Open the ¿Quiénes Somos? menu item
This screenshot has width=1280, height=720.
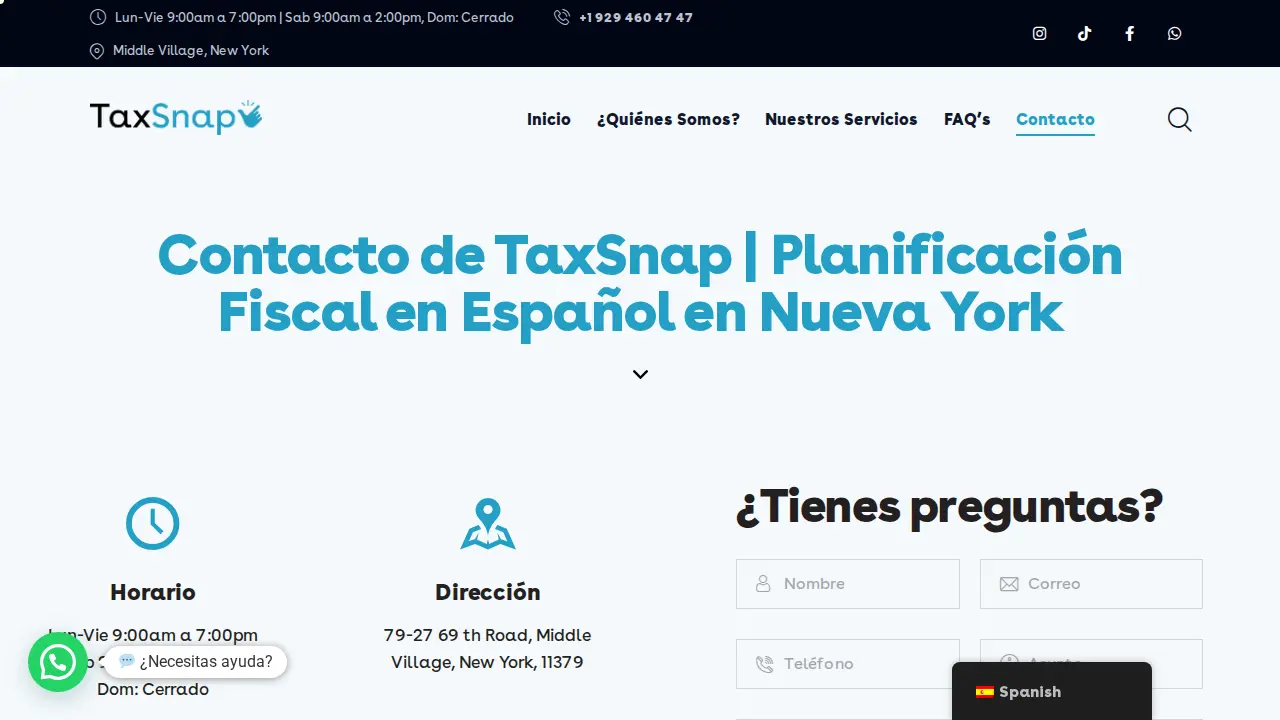668,119
